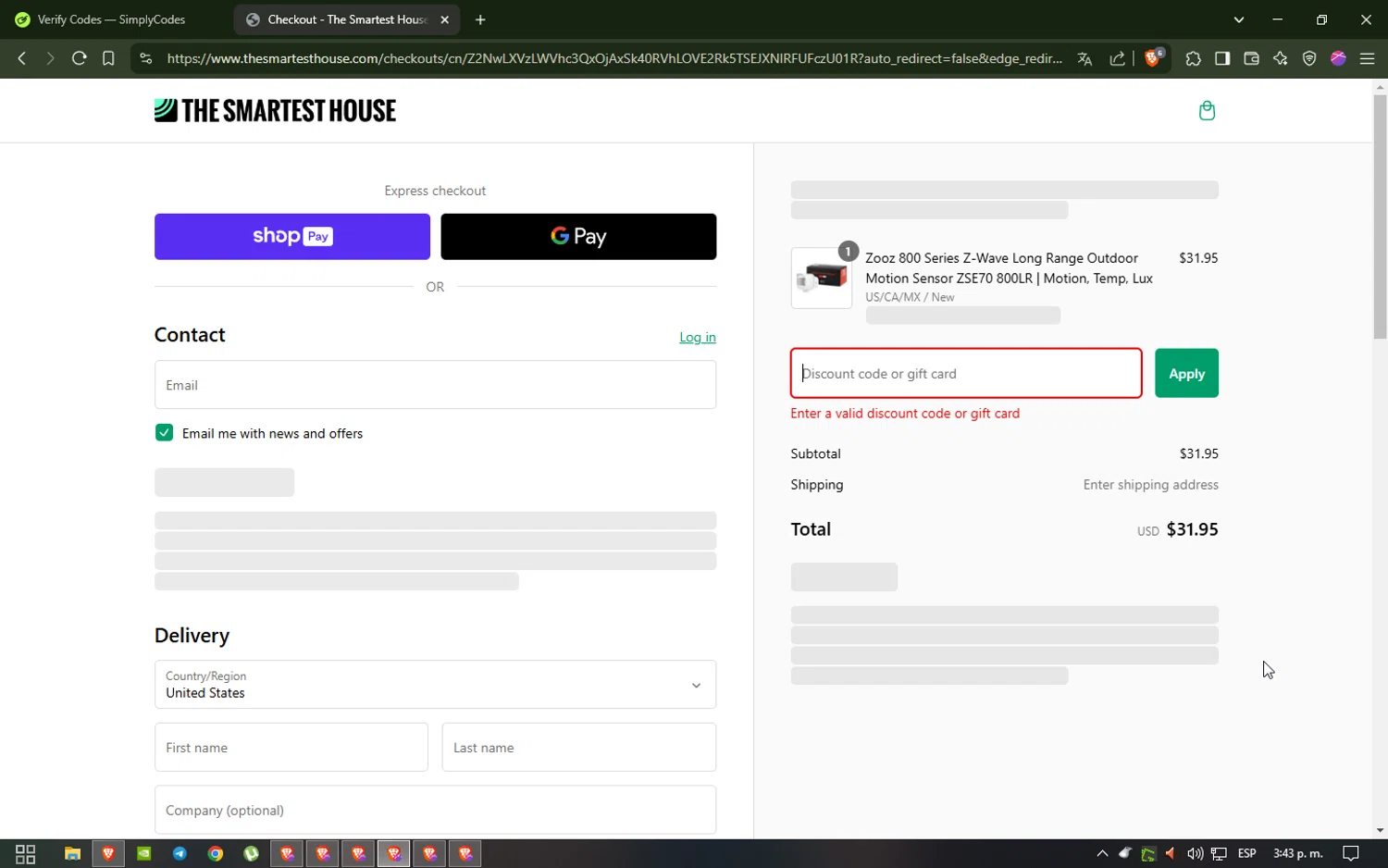1388x868 pixels.
Task: Click the Log in link
Action: pos(698,337)
